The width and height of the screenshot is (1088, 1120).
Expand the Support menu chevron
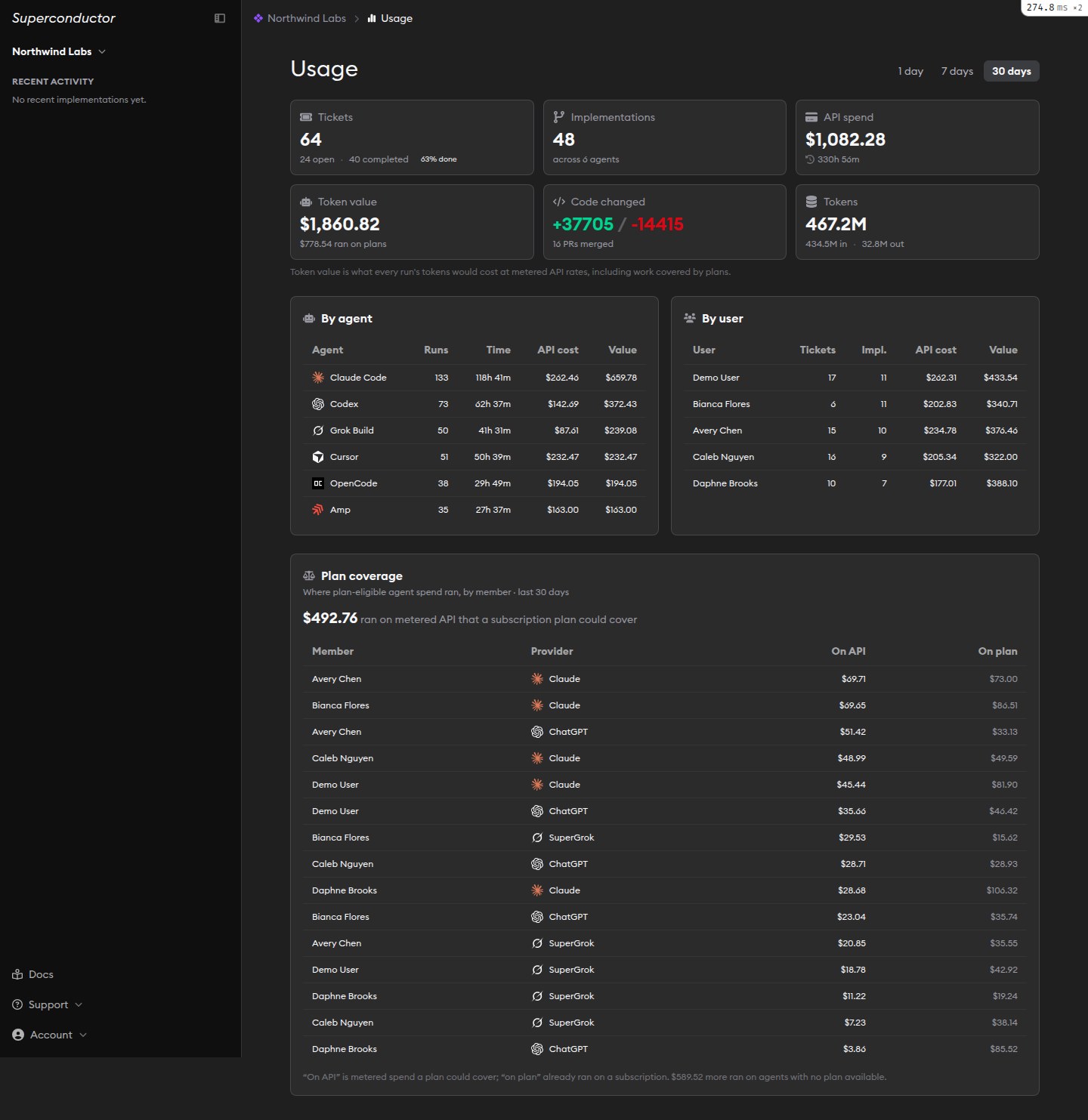pyautogui.click(x=79, y=1004)
